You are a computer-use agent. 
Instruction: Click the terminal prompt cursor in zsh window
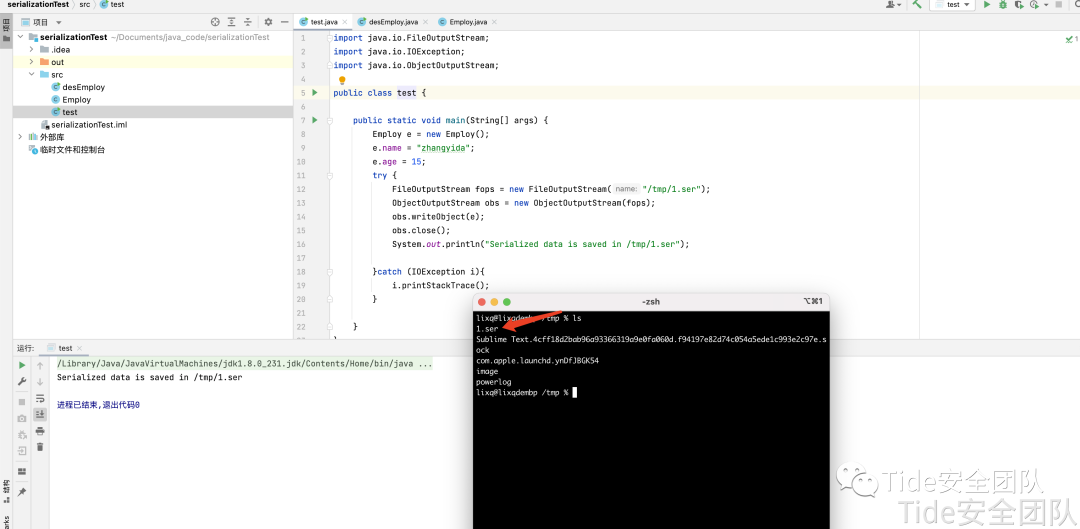tap(574, 392)
